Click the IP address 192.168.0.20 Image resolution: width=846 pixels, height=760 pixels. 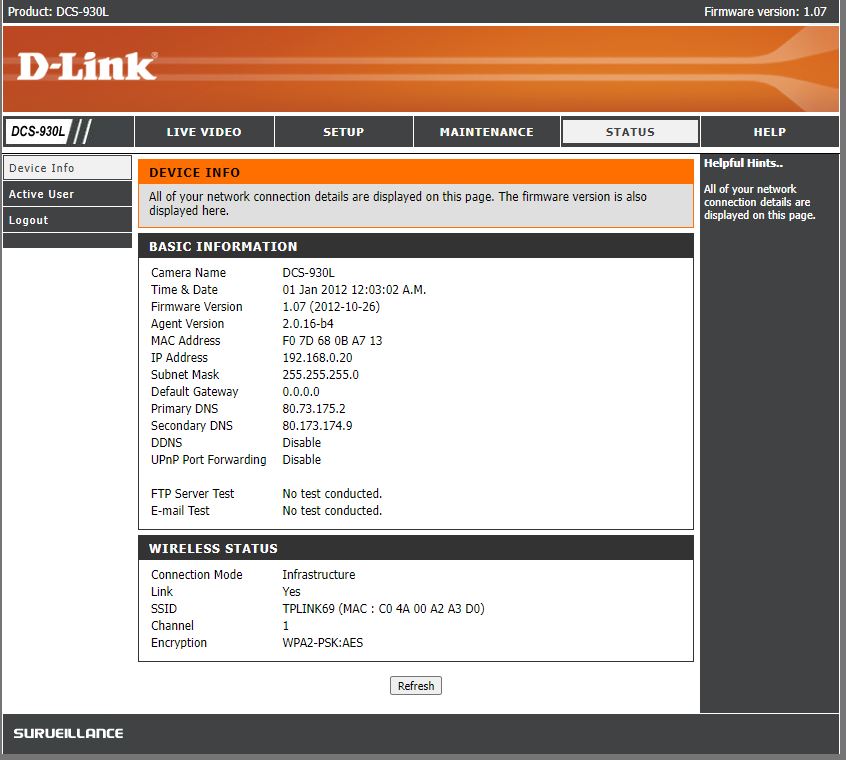tap(317, 358)
